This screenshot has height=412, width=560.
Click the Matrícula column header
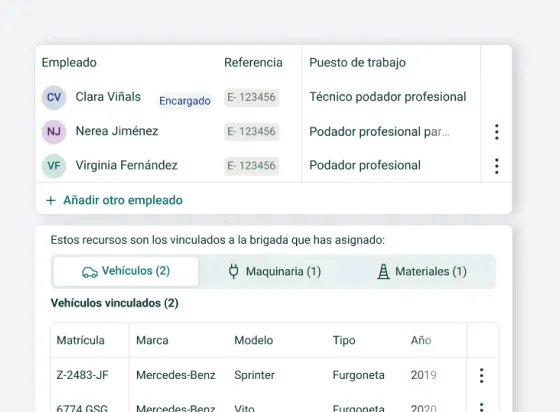(80, 340)
